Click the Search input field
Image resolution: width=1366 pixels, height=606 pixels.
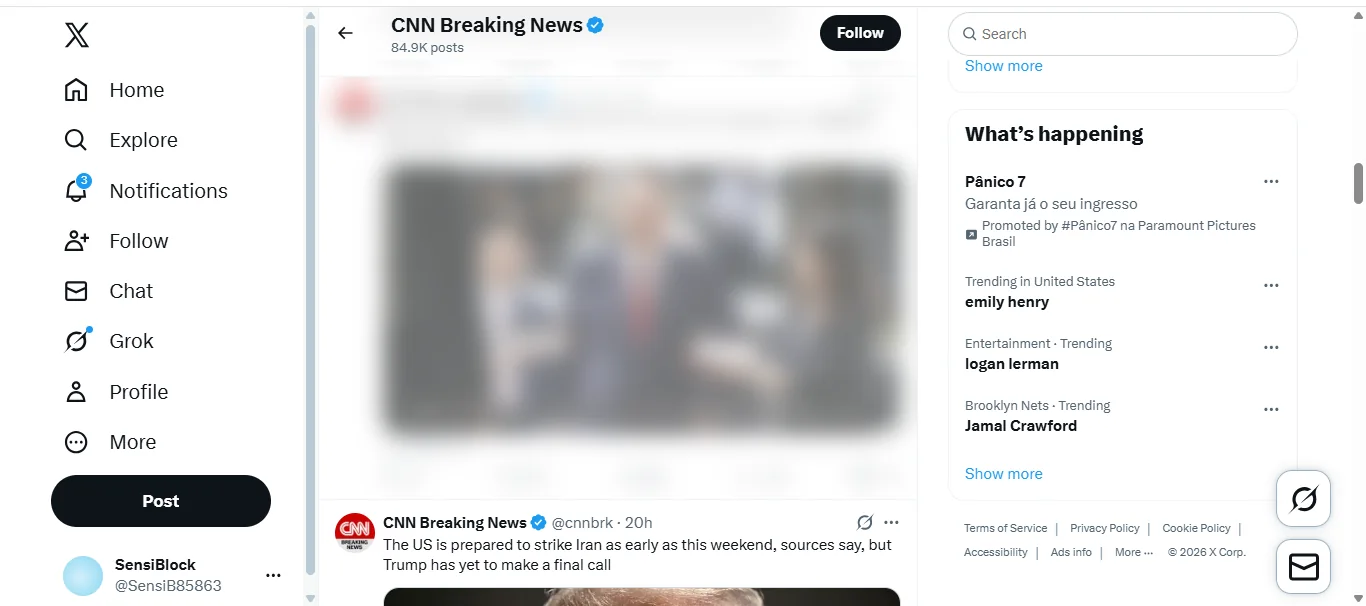1130,34
